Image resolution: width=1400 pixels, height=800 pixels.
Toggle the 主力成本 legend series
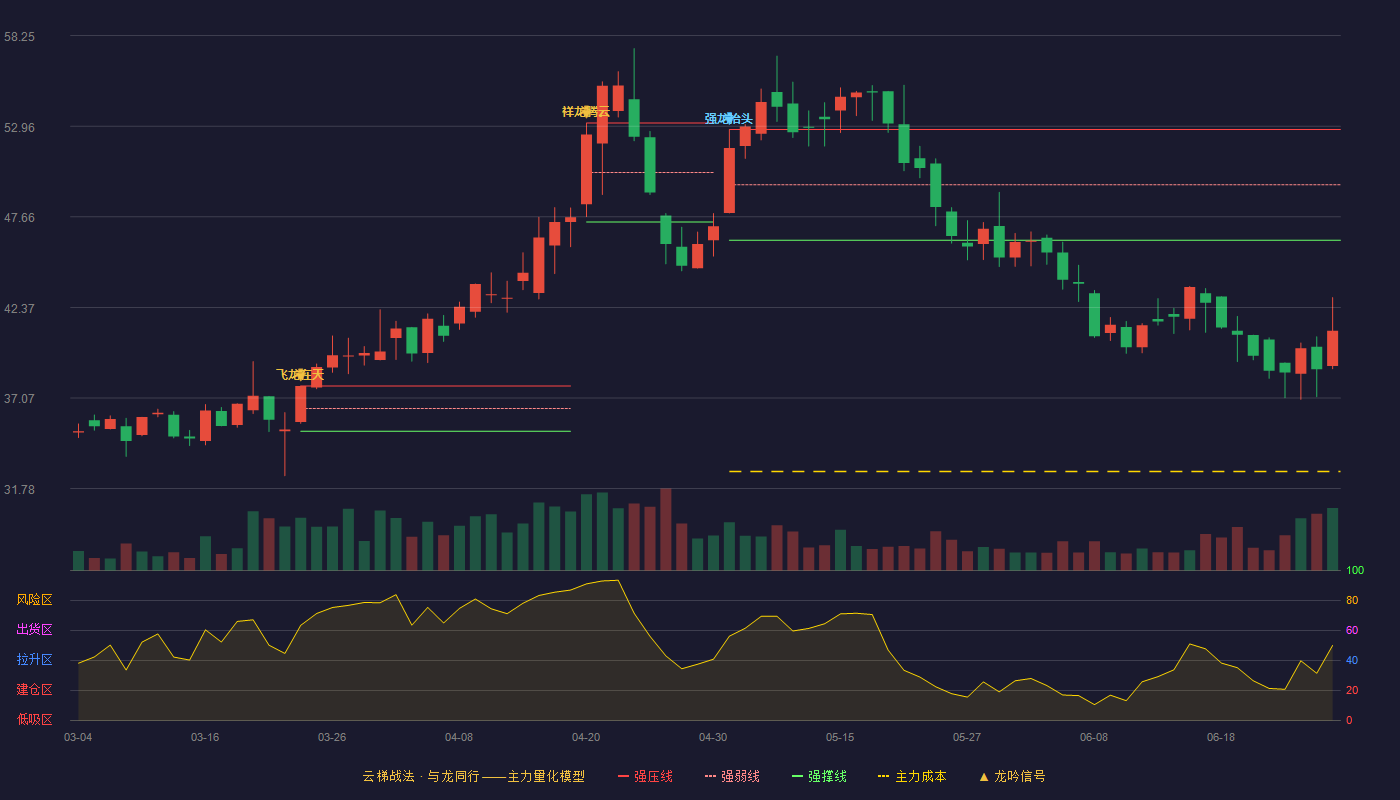tap(912, 776)
